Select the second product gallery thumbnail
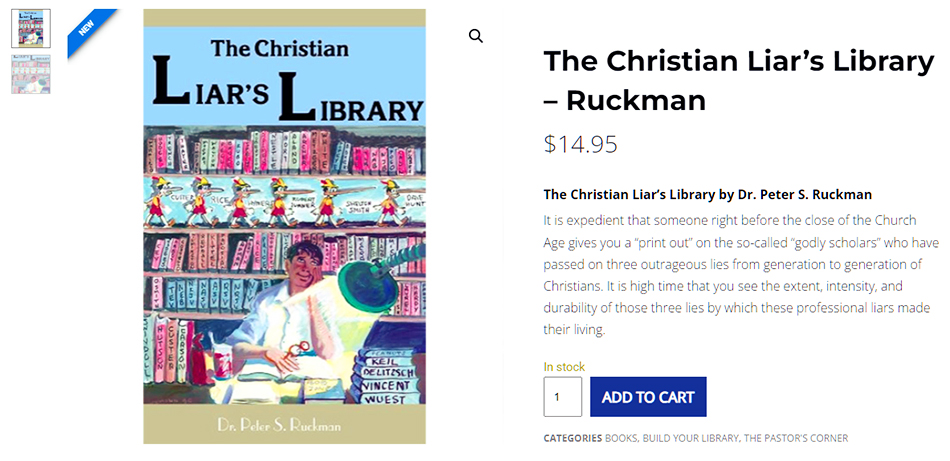950x461 pixels. click(31, 75)
